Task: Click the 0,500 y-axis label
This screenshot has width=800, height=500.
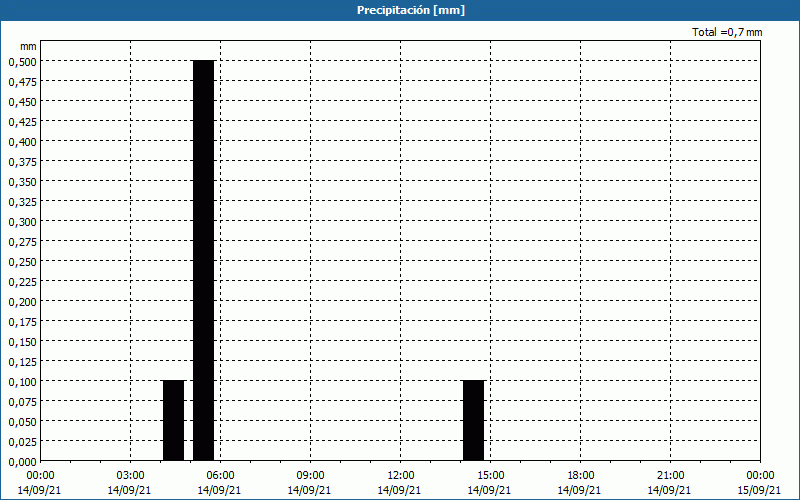Action: pos(22,61)
